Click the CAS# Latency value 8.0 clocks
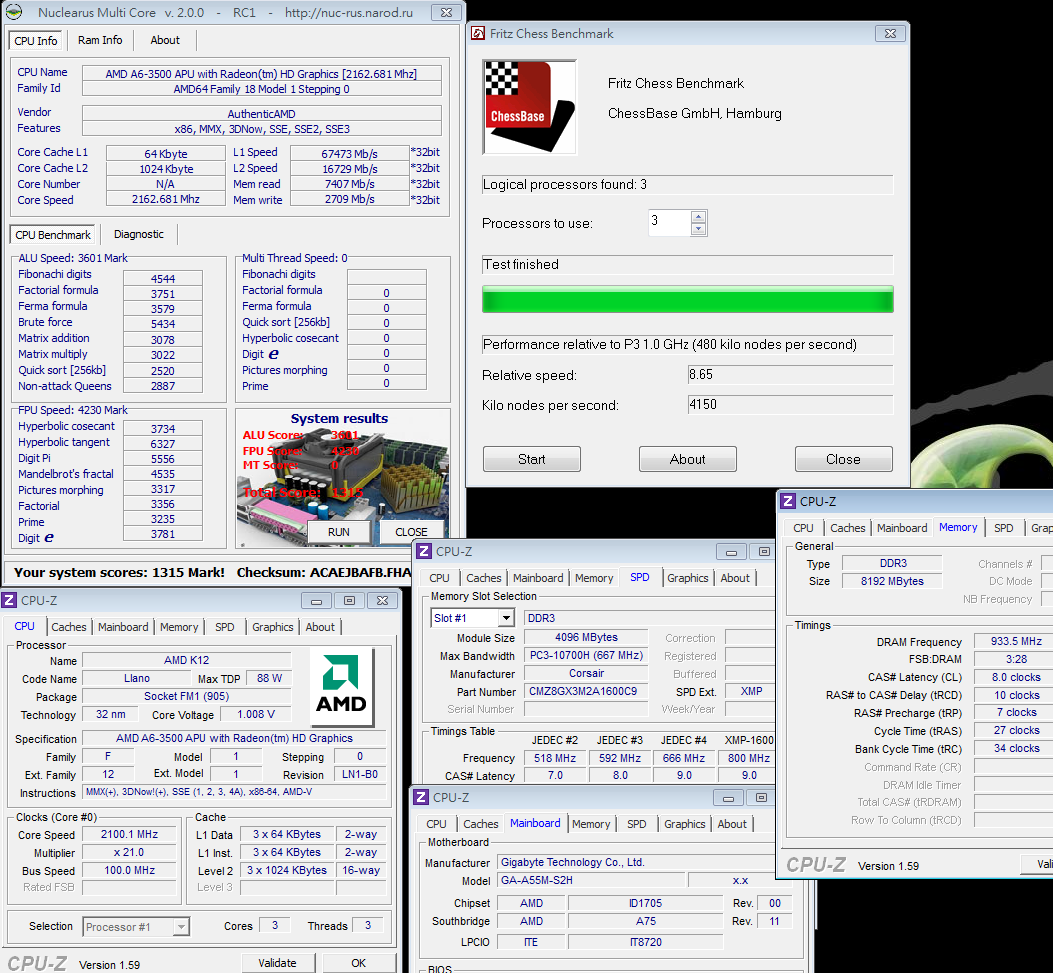 pyautogui.click(x=1016, y=678)
